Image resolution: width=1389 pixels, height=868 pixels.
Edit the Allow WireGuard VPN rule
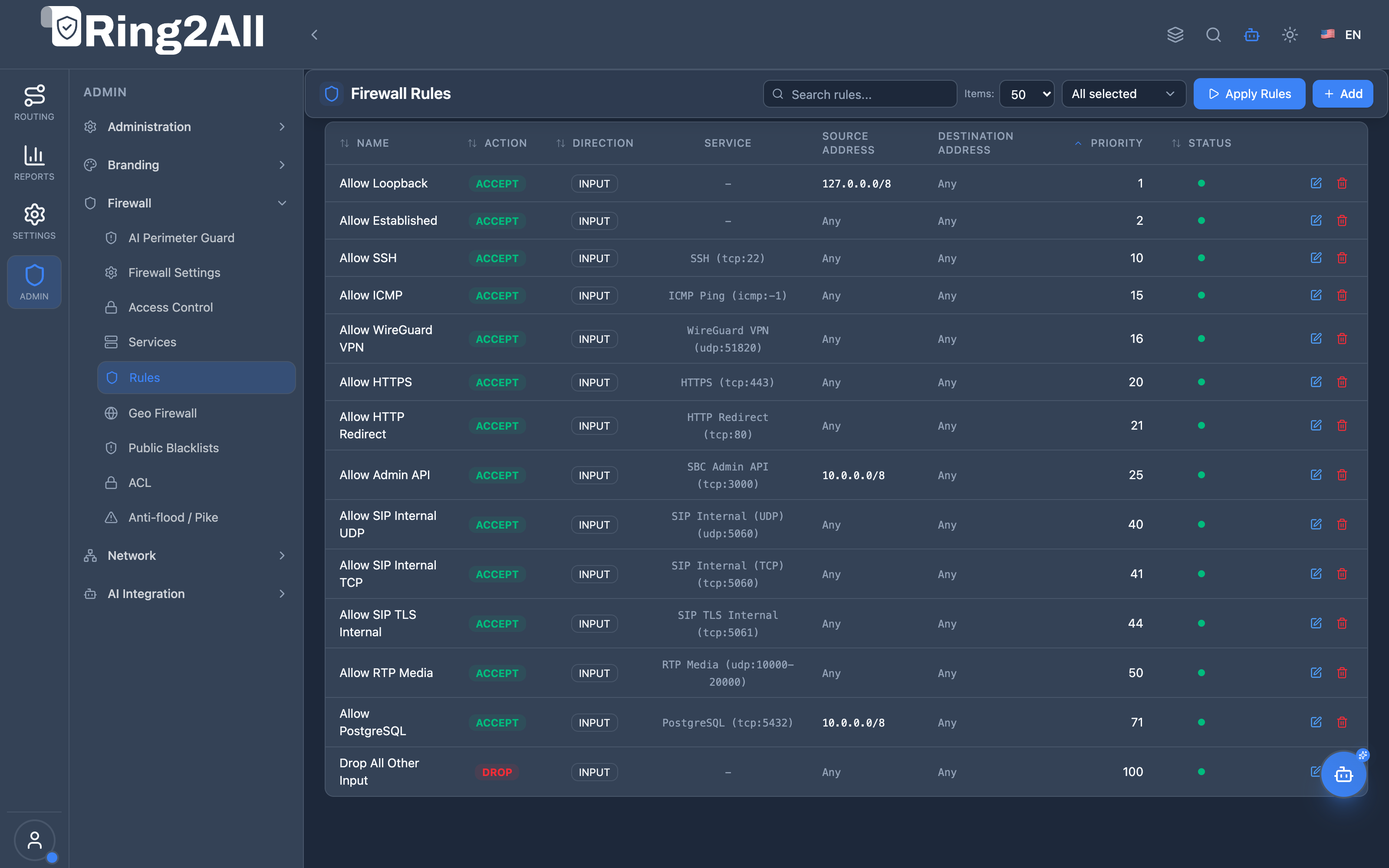coord(1316,339)
